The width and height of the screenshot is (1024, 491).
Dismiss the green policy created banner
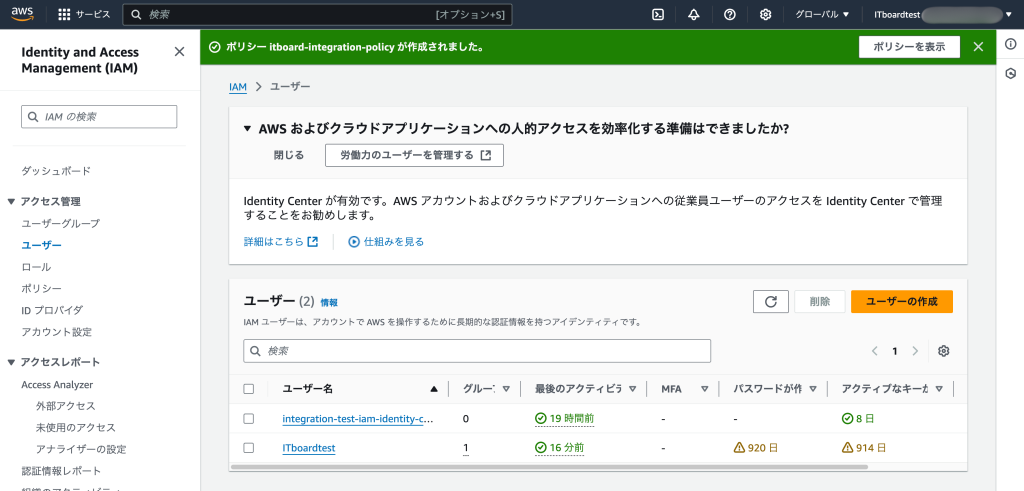click(978, 47)
